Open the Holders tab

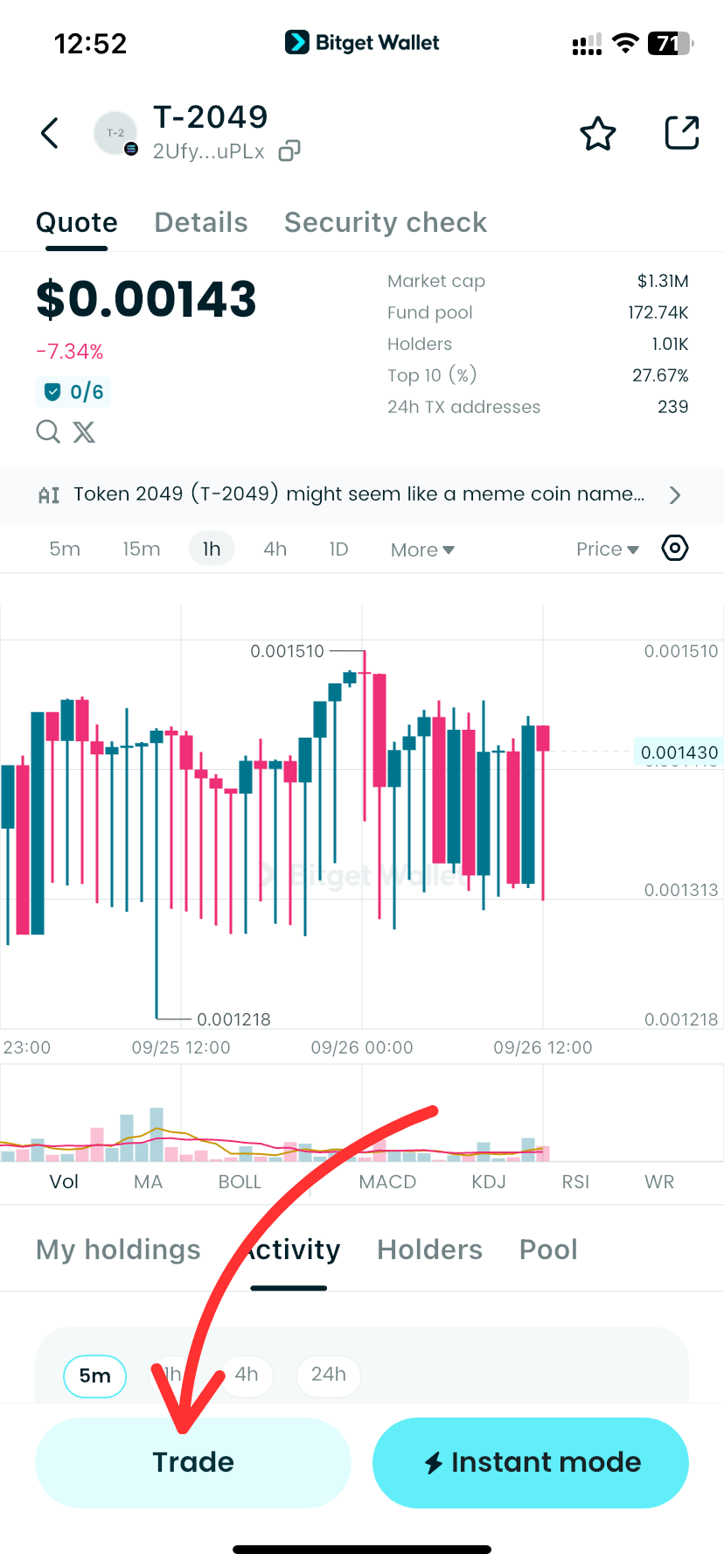[429, 1250]
